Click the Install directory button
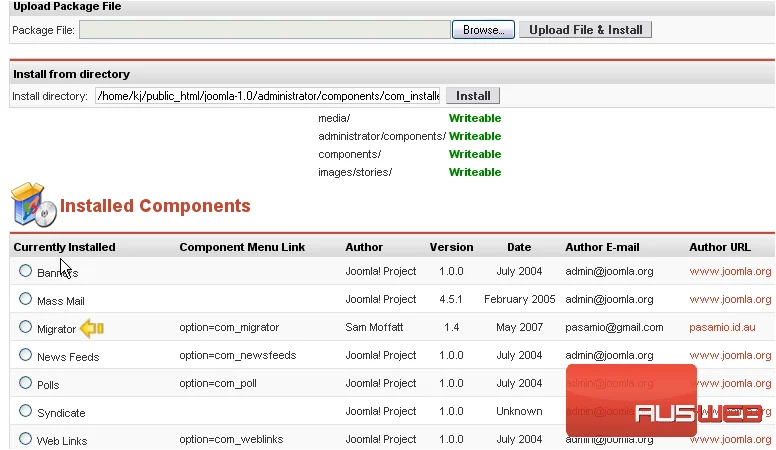Screen dimensions: 776x450 [473, 96]
